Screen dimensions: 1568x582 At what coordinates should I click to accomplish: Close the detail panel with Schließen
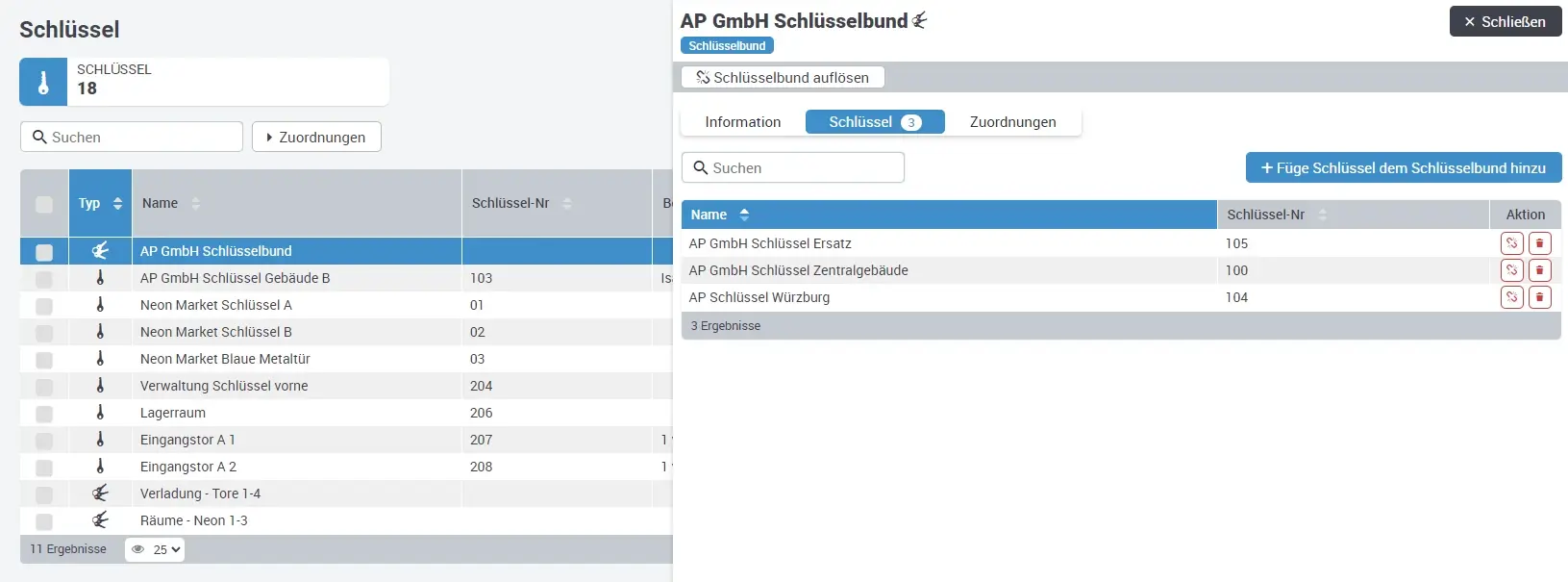click(1506, 21)
